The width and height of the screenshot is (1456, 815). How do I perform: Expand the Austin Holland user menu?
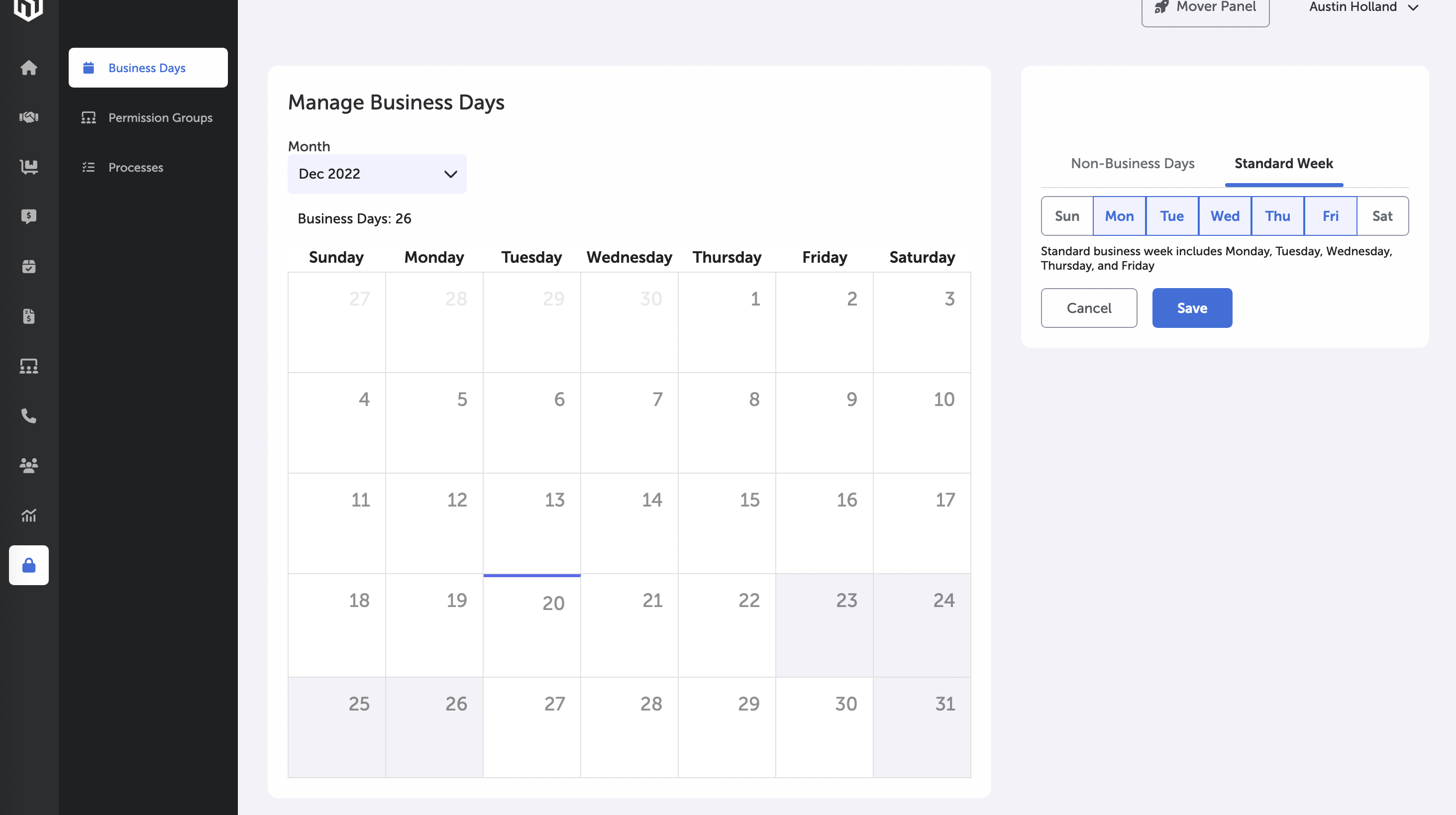coord(1364,7)
